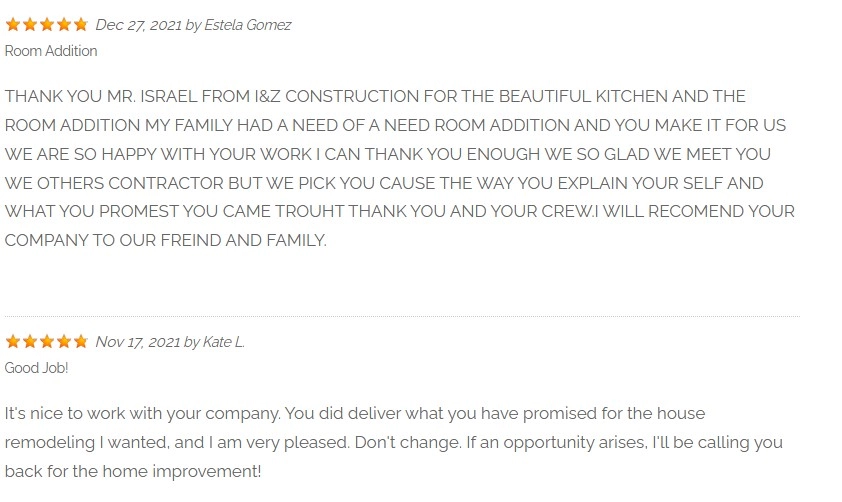Click fourth star of Estela Gomez's rating
This screenshot has height=502, width=842.
pos(64,25)
